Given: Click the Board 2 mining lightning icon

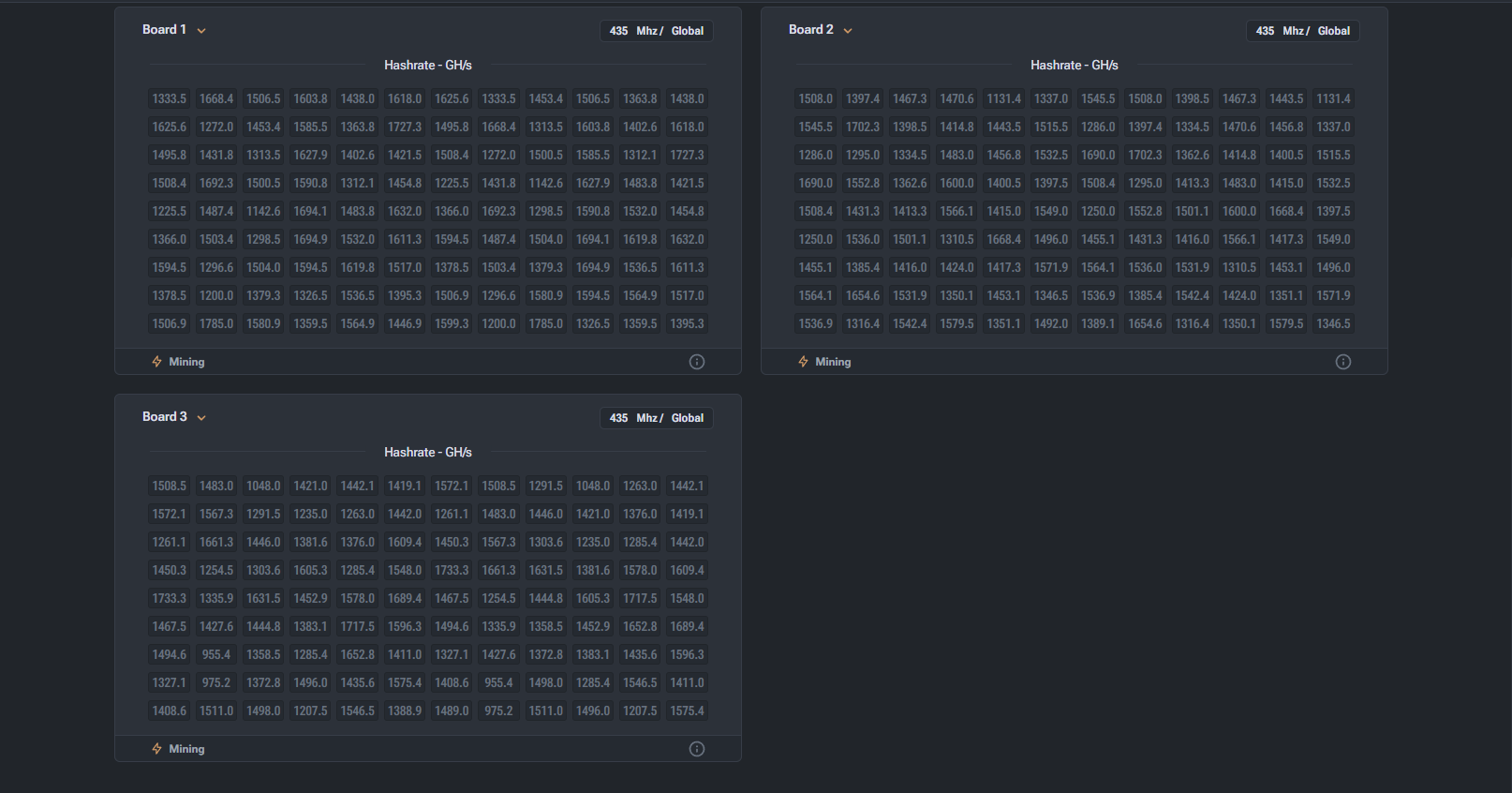Looking at the screenshot, I should [x=803, y=362].
